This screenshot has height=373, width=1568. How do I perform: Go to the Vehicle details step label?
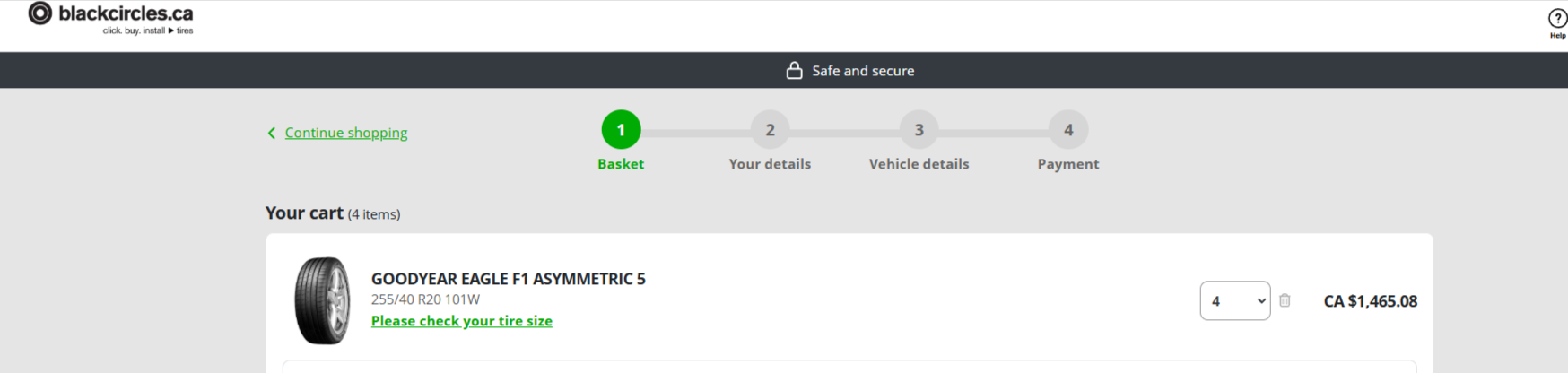(x=919, y=164)
